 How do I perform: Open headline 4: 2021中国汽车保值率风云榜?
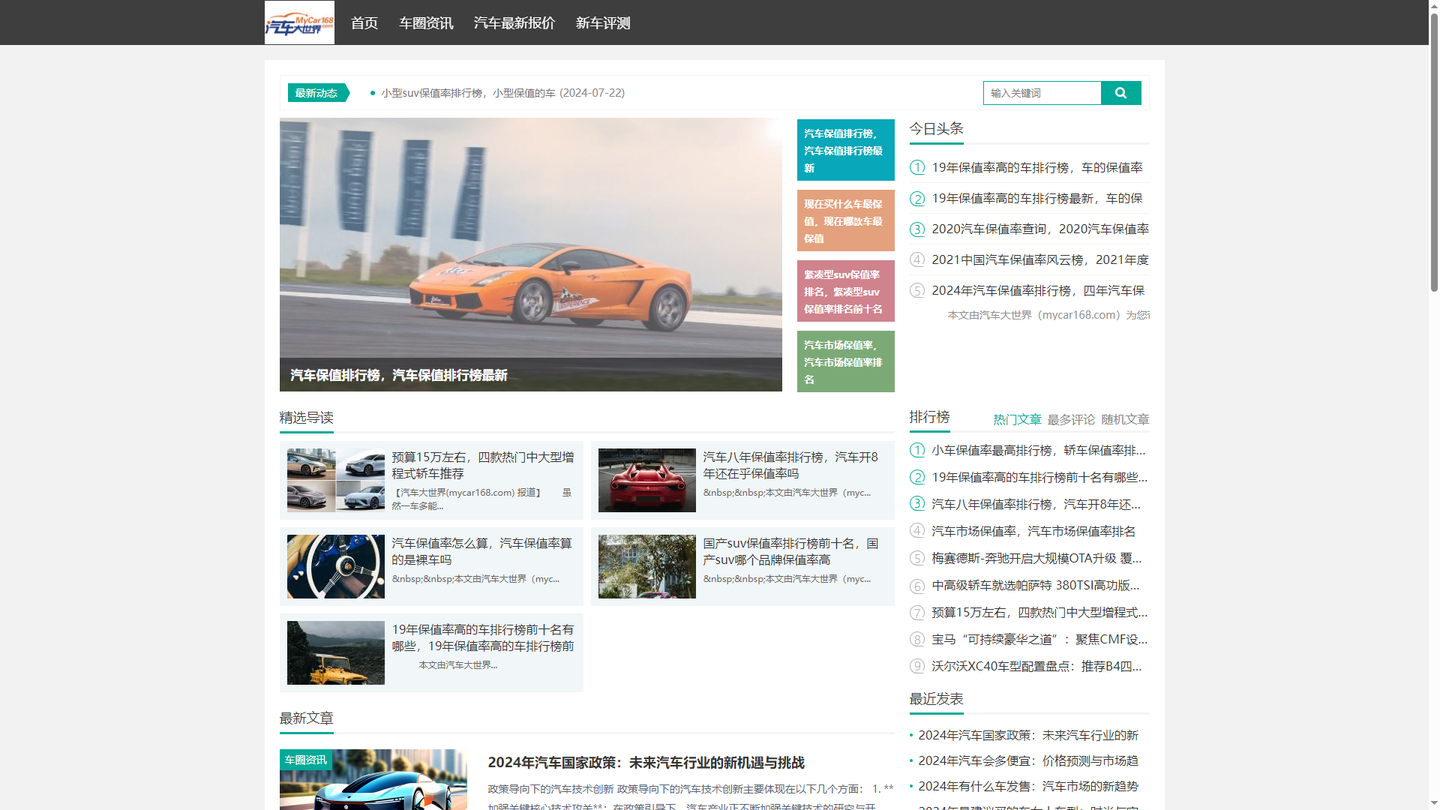click(1040, 260)
